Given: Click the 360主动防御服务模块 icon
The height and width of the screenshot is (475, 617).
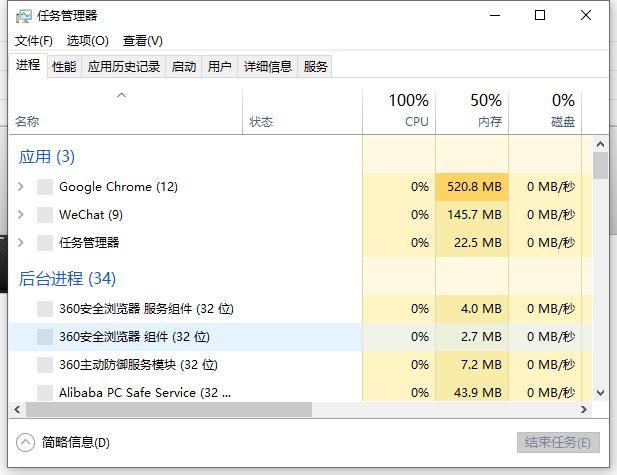Looking at the screenshot, I should [x=44, y=365].
